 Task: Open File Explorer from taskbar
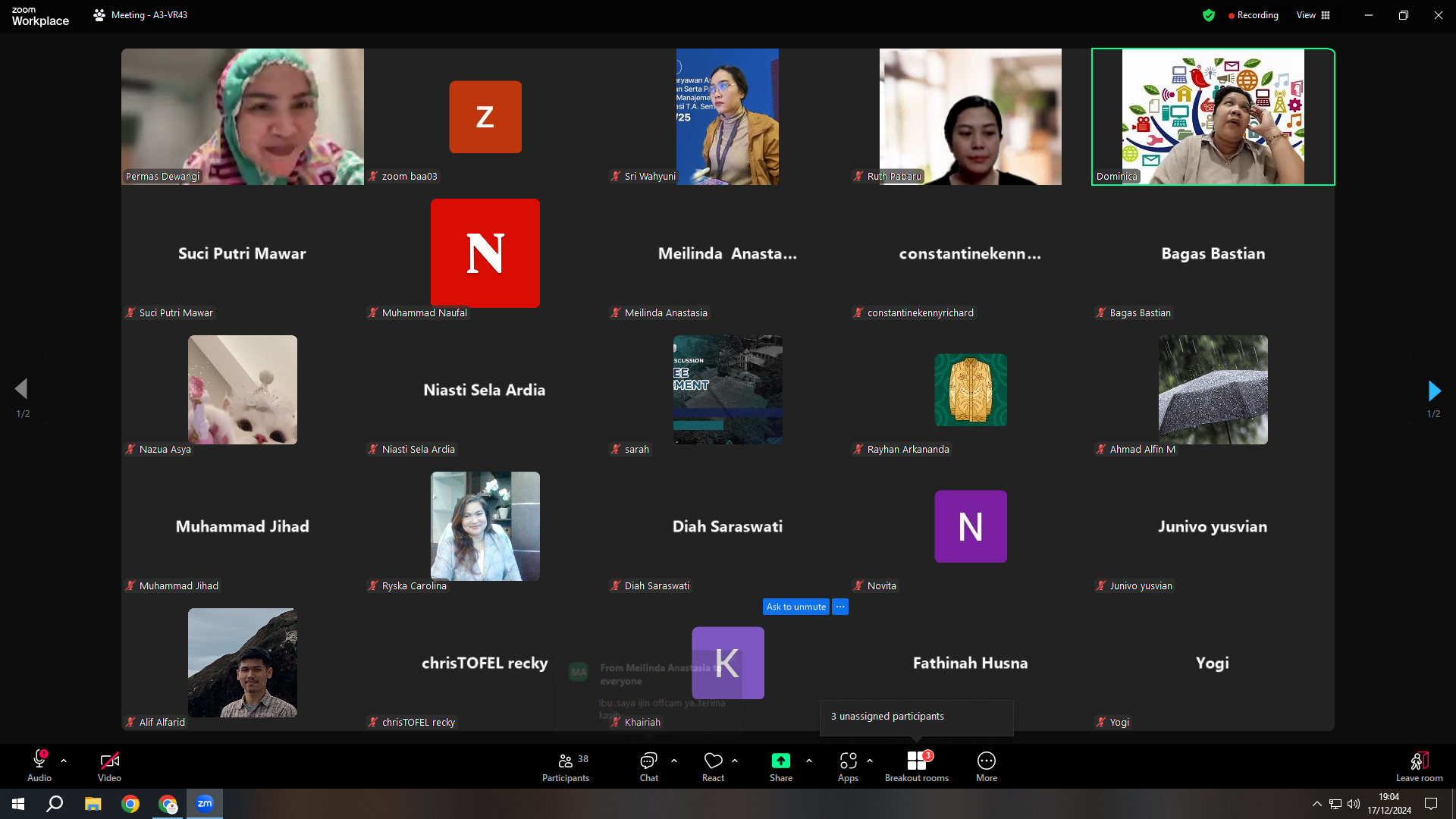[93, 804]
